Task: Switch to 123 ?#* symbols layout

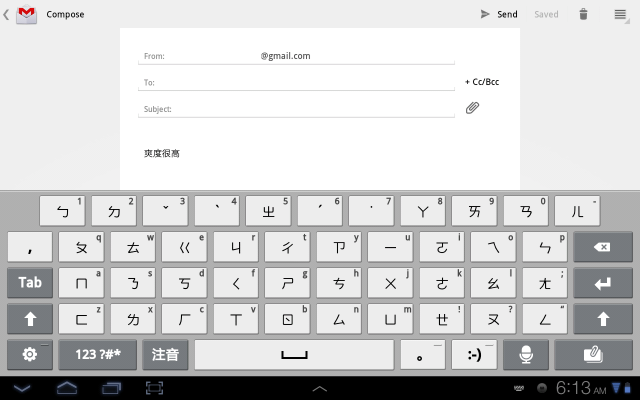Action: 98,355
